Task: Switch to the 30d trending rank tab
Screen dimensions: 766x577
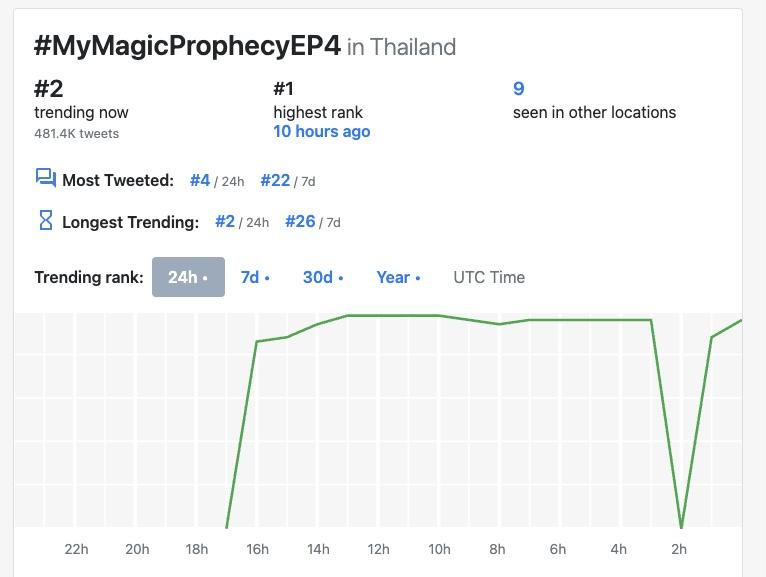Action: pyautogui.click(x=323, y=277)
